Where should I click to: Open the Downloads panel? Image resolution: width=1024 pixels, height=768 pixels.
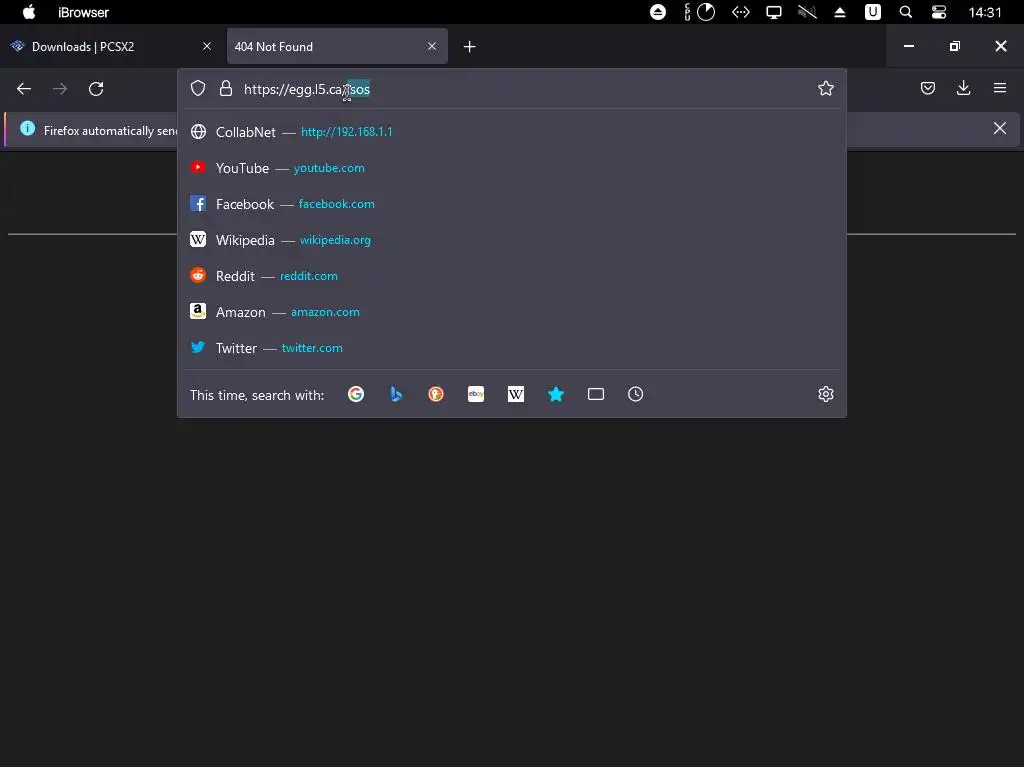pyautogui.click(x=963, y=88)
